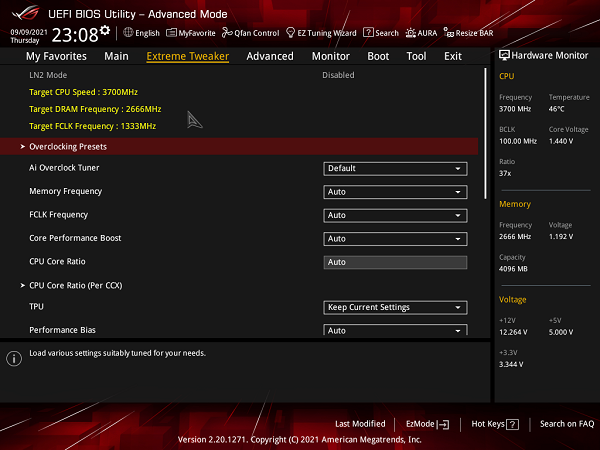Open MyFavorite folder icon
The height and width of the screenshot is (450, 600).
pos(171,33)
